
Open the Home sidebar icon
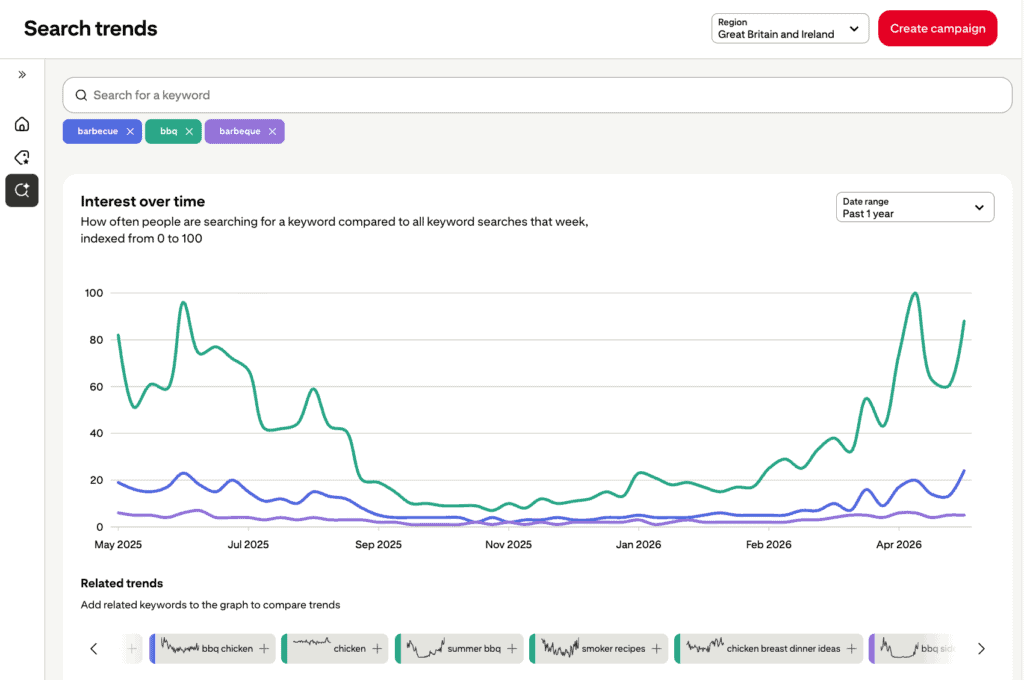[x=22, y=124]
